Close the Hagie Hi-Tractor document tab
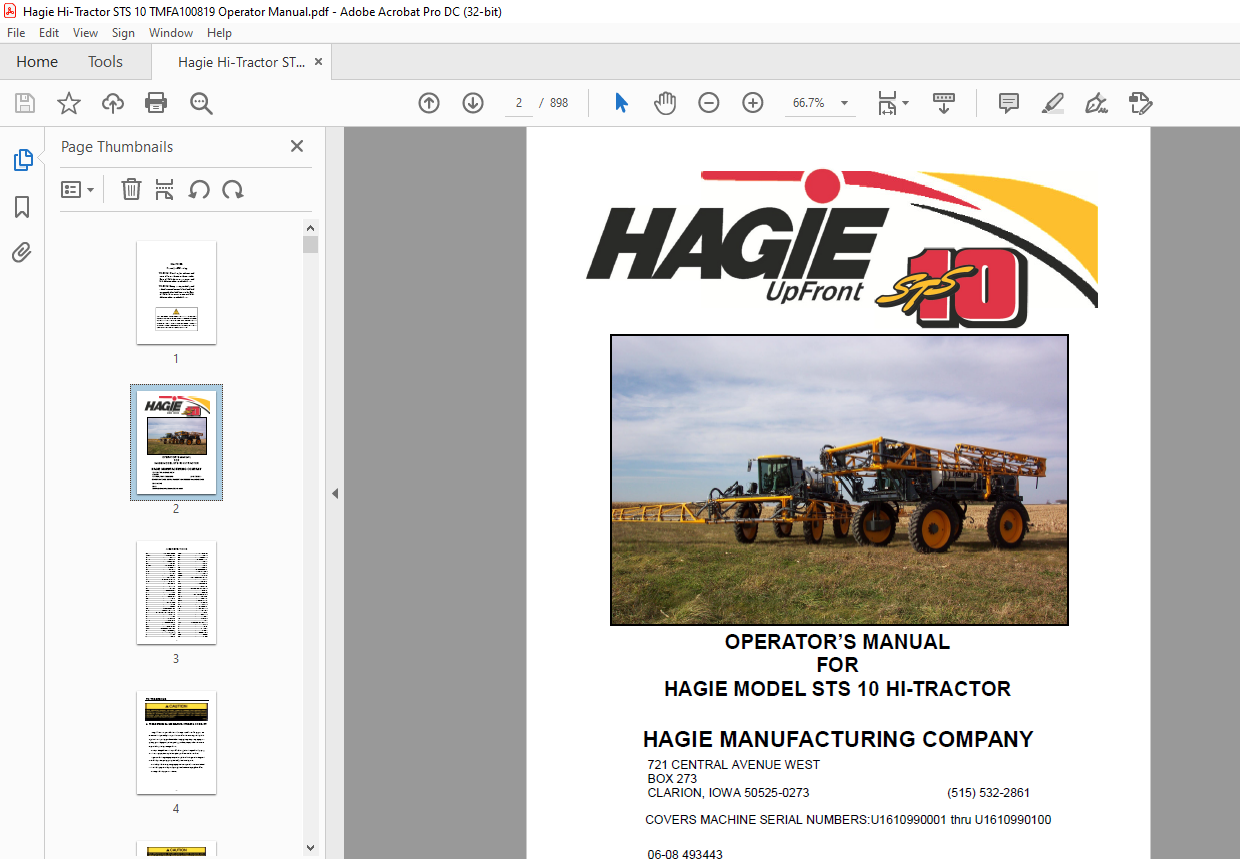Image resolution: width=1240 pixels, height=859 pixels. click(318, 62)
